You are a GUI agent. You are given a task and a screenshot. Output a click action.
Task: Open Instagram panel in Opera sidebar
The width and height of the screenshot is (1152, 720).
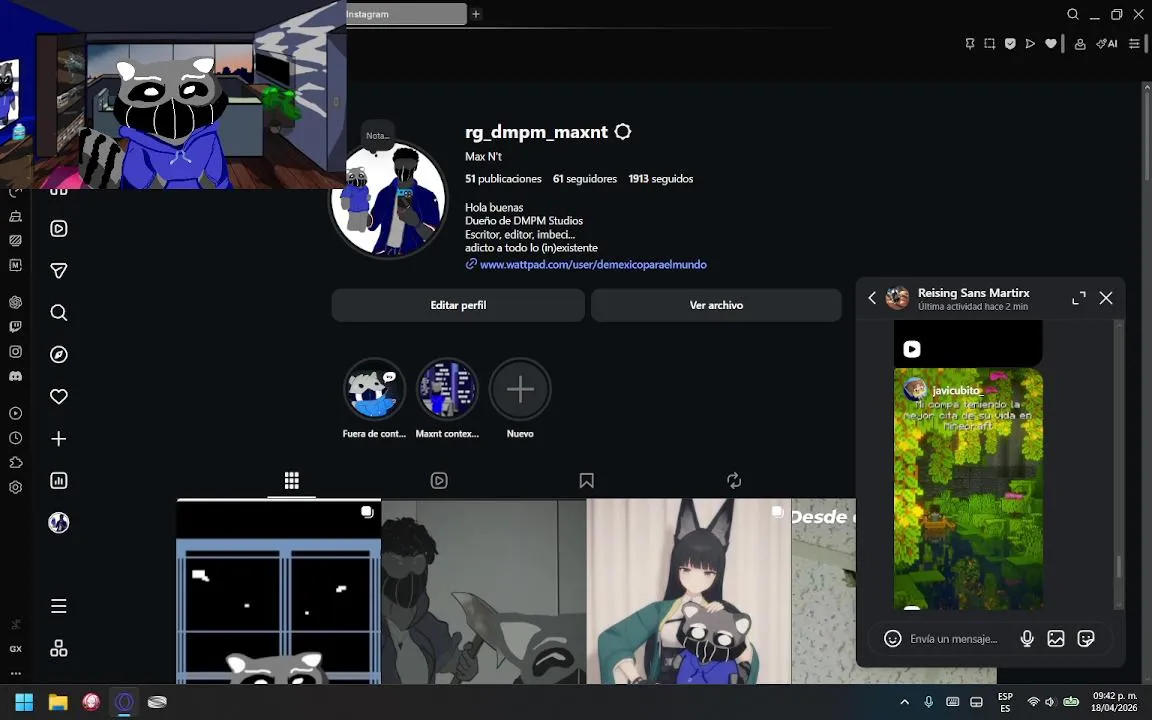pyautogui.click(x=15, y=351)
